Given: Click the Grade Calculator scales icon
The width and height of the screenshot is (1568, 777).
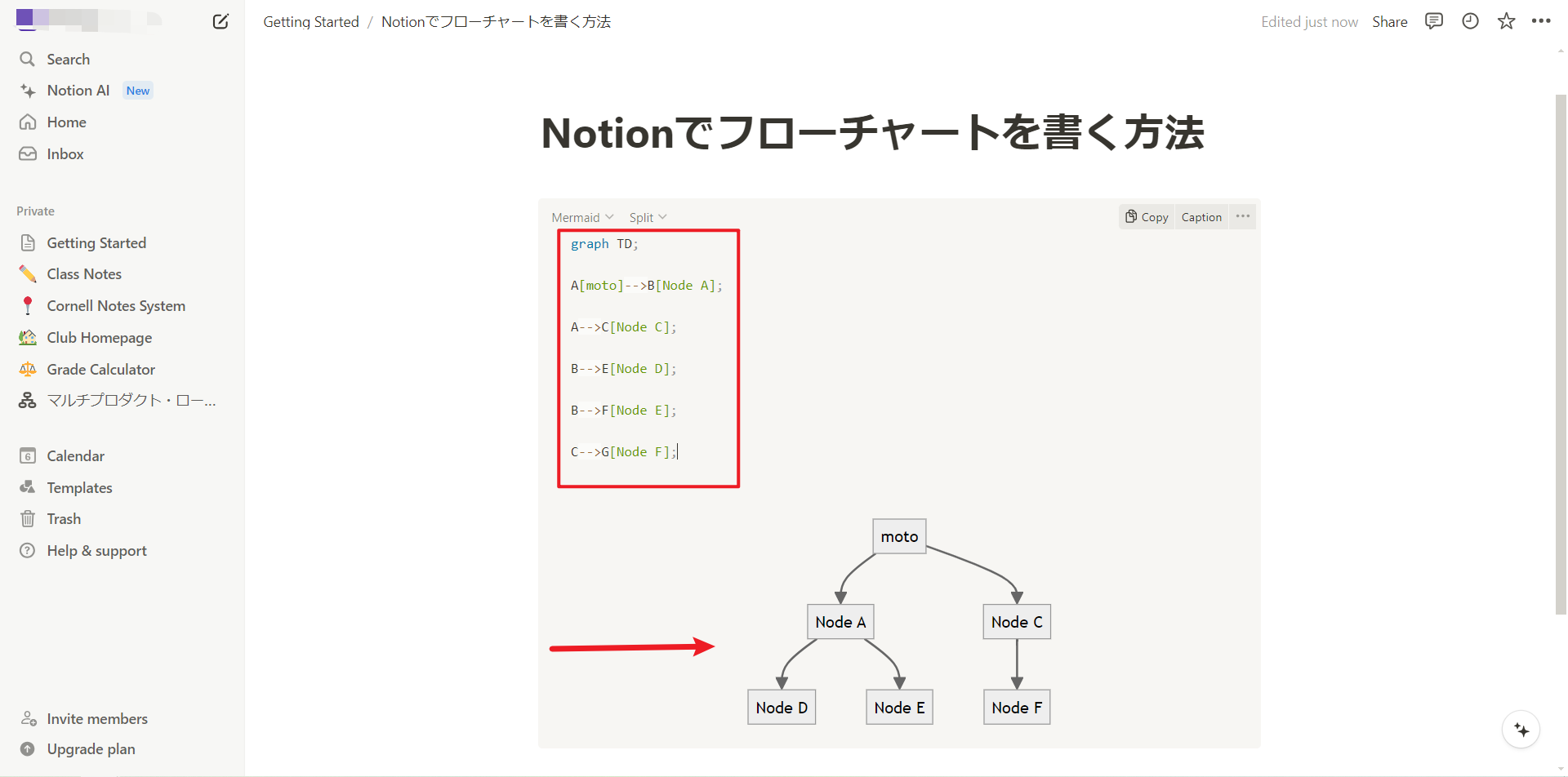Looking at the screenshot, I should point(28,370).
